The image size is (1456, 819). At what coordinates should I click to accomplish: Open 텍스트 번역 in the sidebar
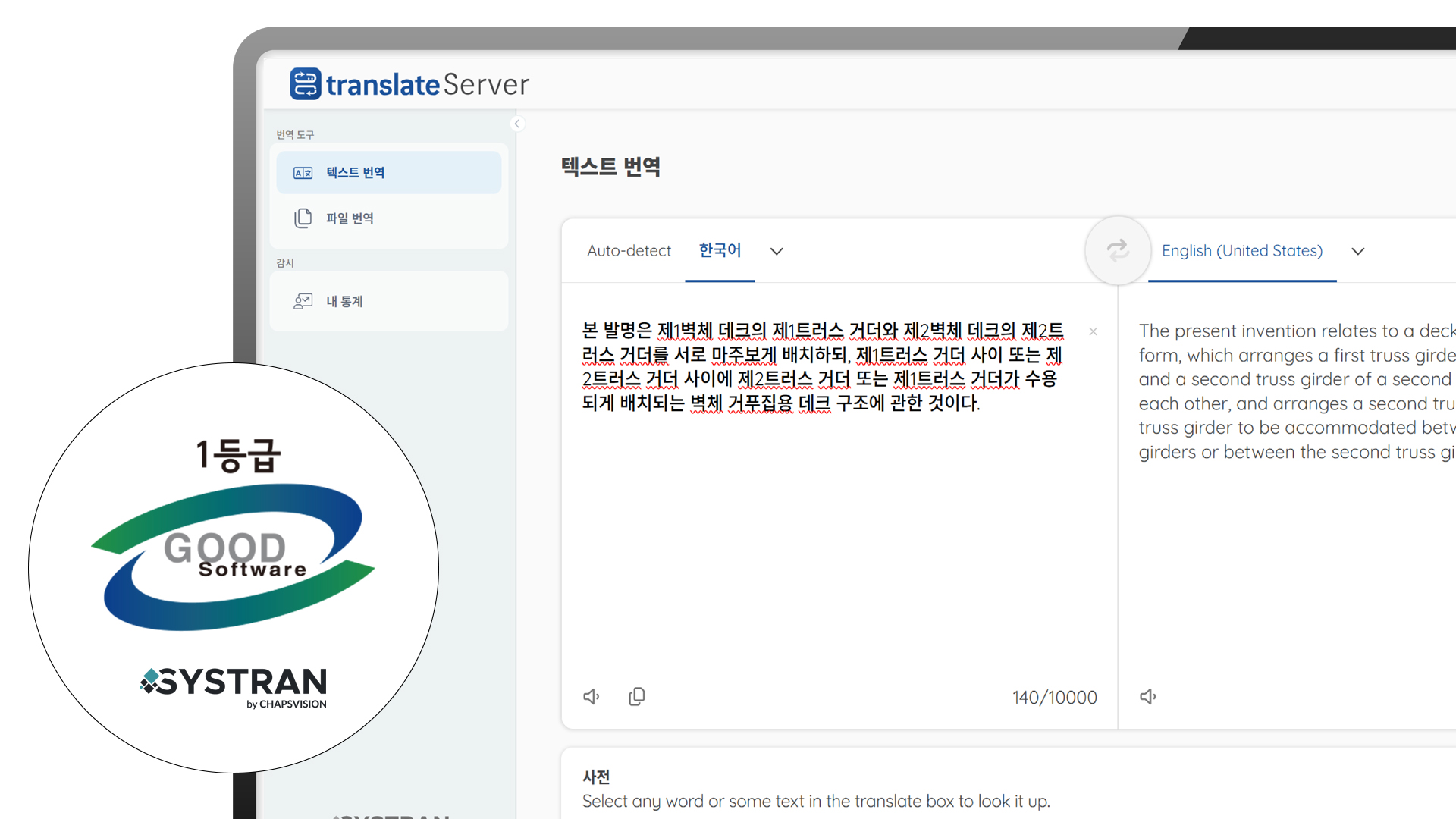[355, 173]
